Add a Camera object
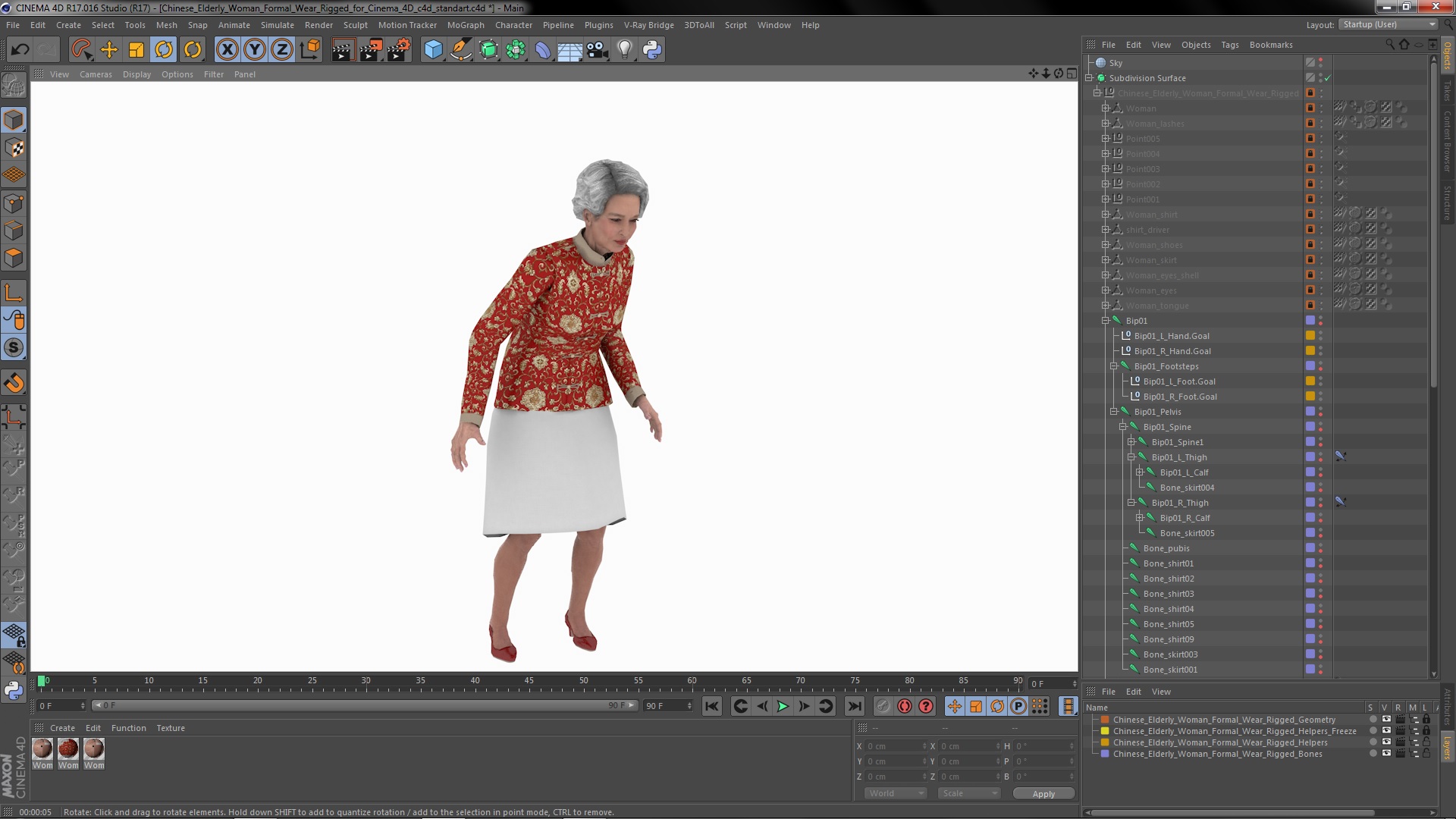The image size is (1456, 819). tap(598, 50)
